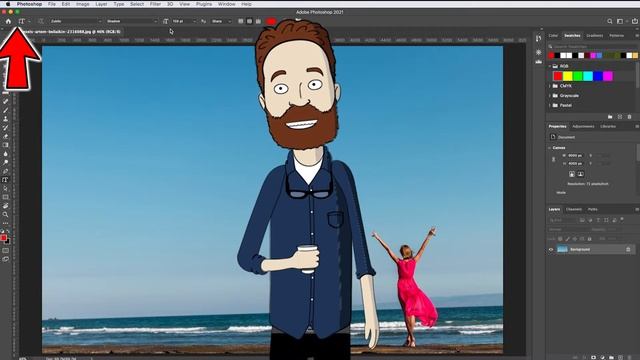This screenshot has height=360, width=640.
Task: Select the History Brush tool
Action: pyautogui.click(x=5, y=128)
